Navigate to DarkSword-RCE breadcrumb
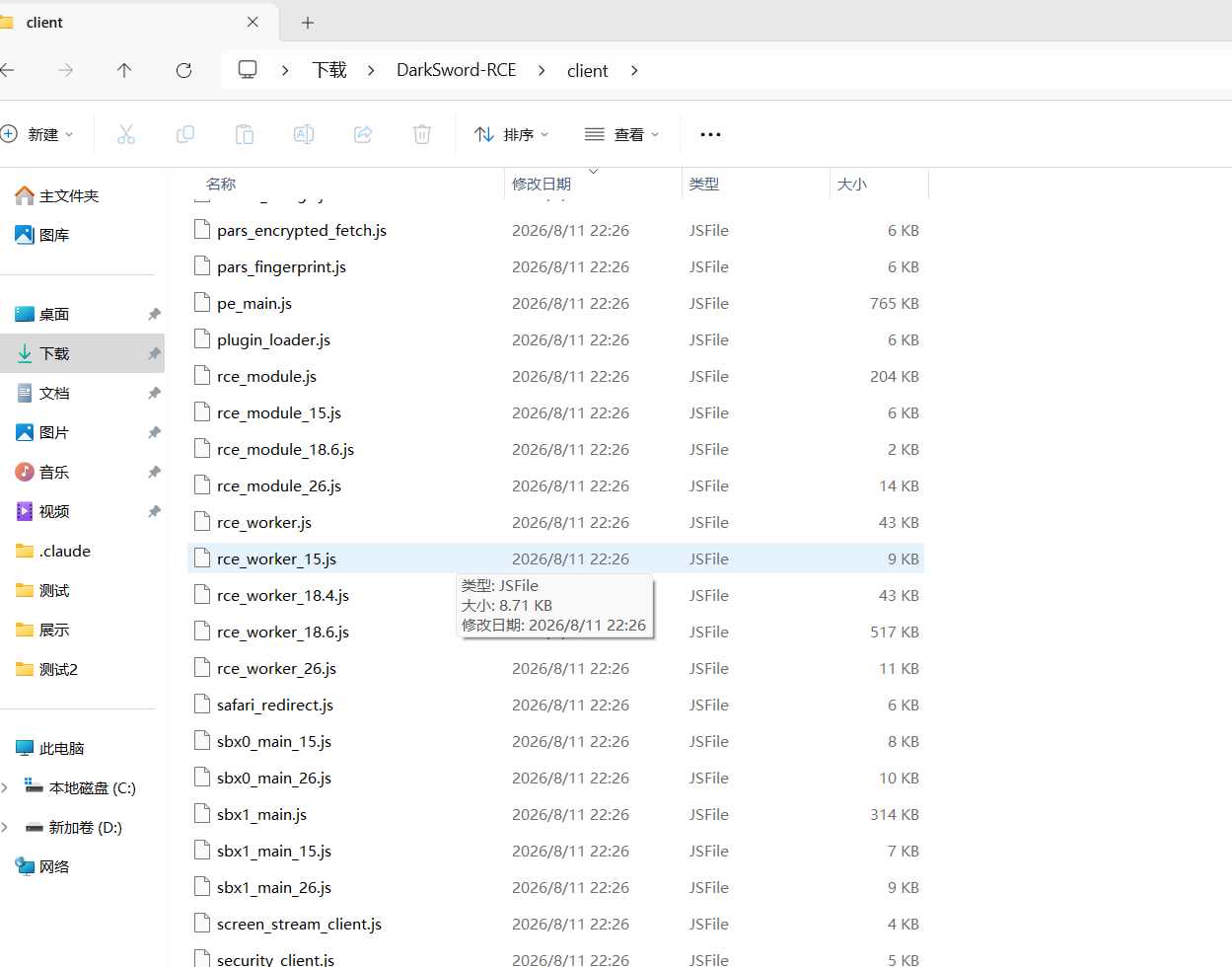 point(457,70)
